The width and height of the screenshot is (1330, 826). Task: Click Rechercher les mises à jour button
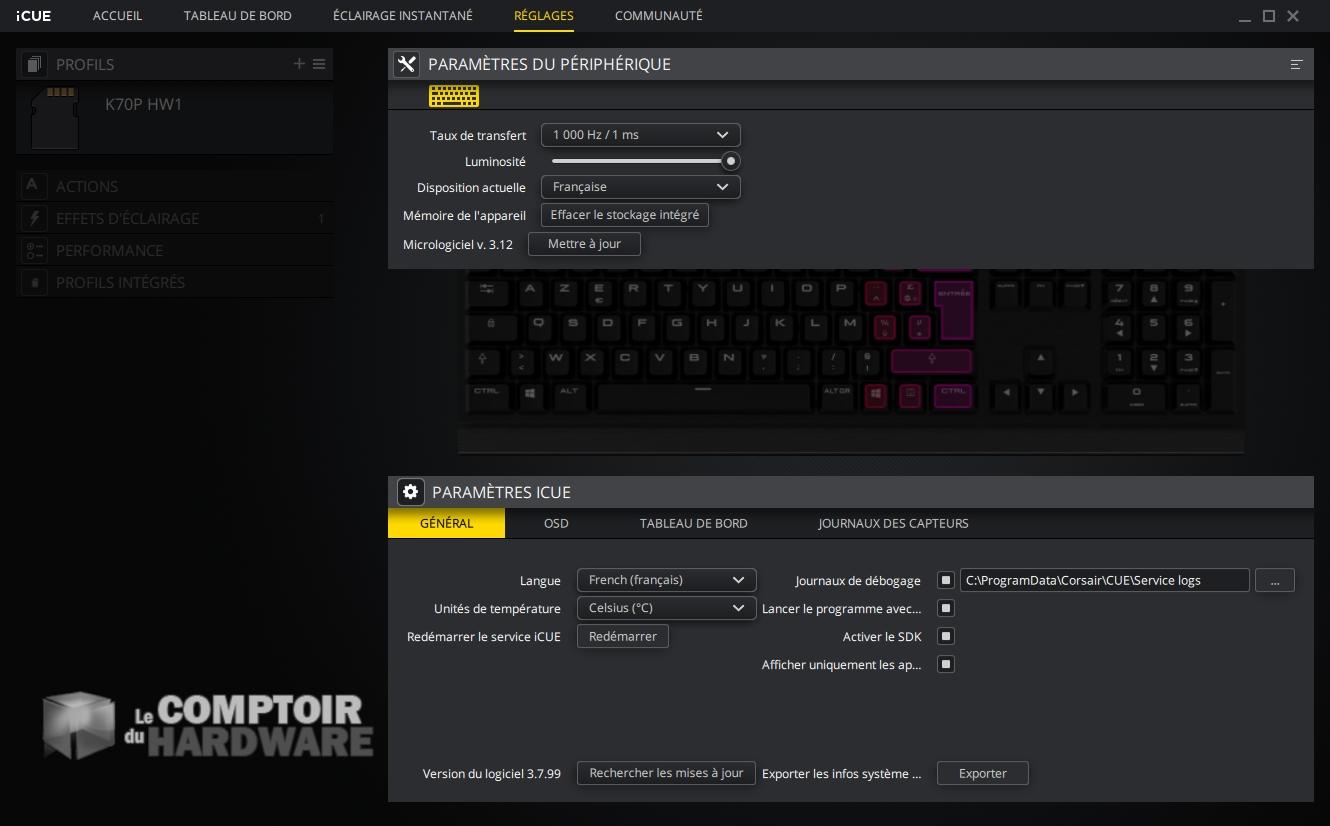[666, 773]
